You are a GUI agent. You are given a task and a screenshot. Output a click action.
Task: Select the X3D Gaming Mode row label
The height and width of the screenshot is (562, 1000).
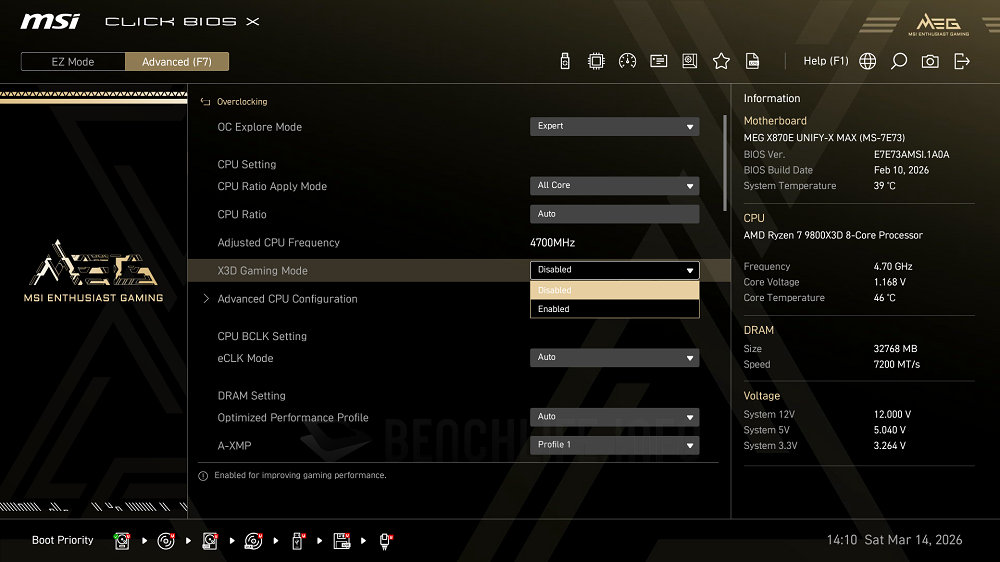(262, 271)
